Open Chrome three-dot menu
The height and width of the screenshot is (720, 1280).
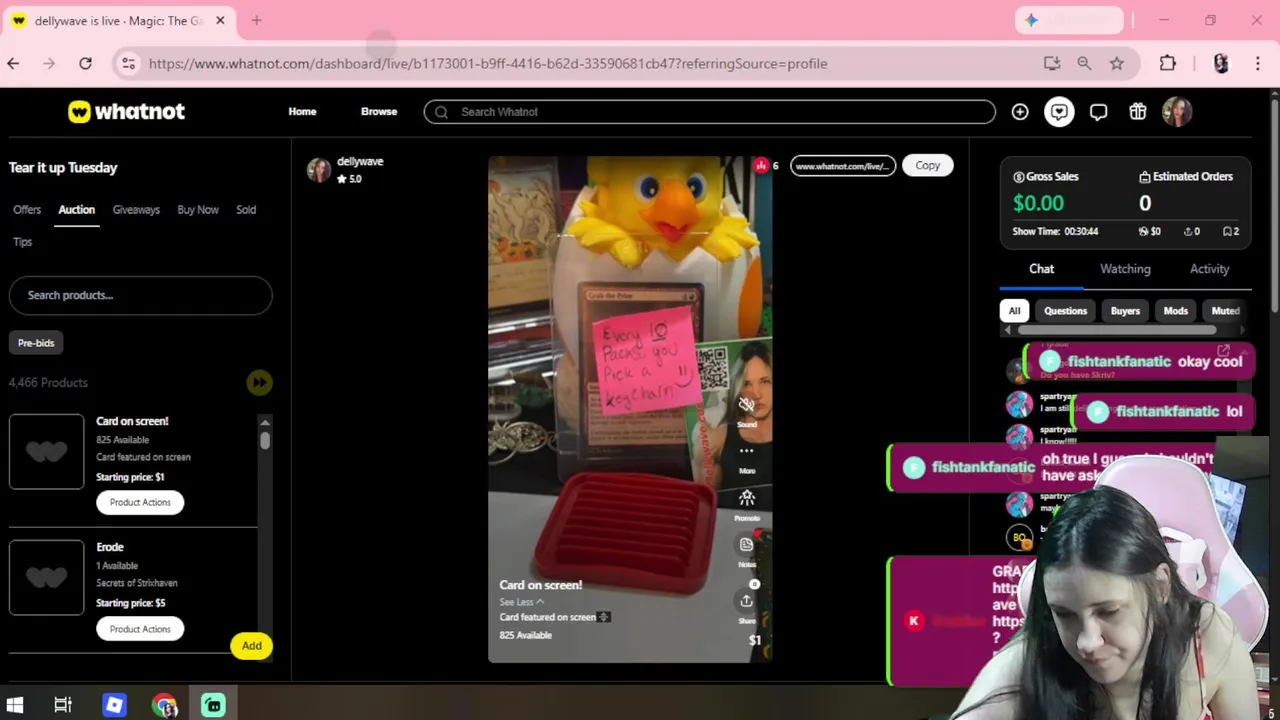[x=1258, y=63]
